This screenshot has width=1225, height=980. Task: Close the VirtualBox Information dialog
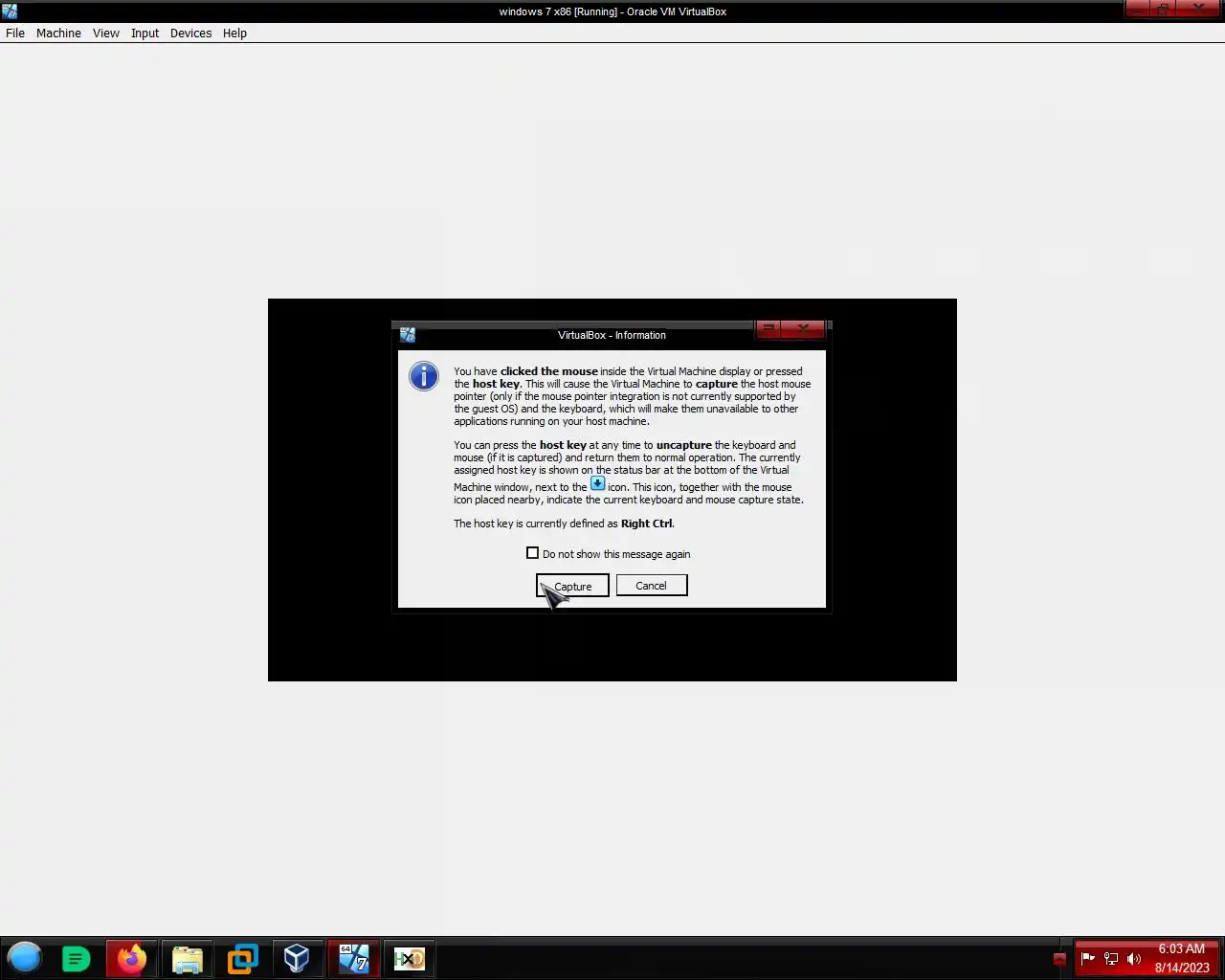click(x=804, y=328)
